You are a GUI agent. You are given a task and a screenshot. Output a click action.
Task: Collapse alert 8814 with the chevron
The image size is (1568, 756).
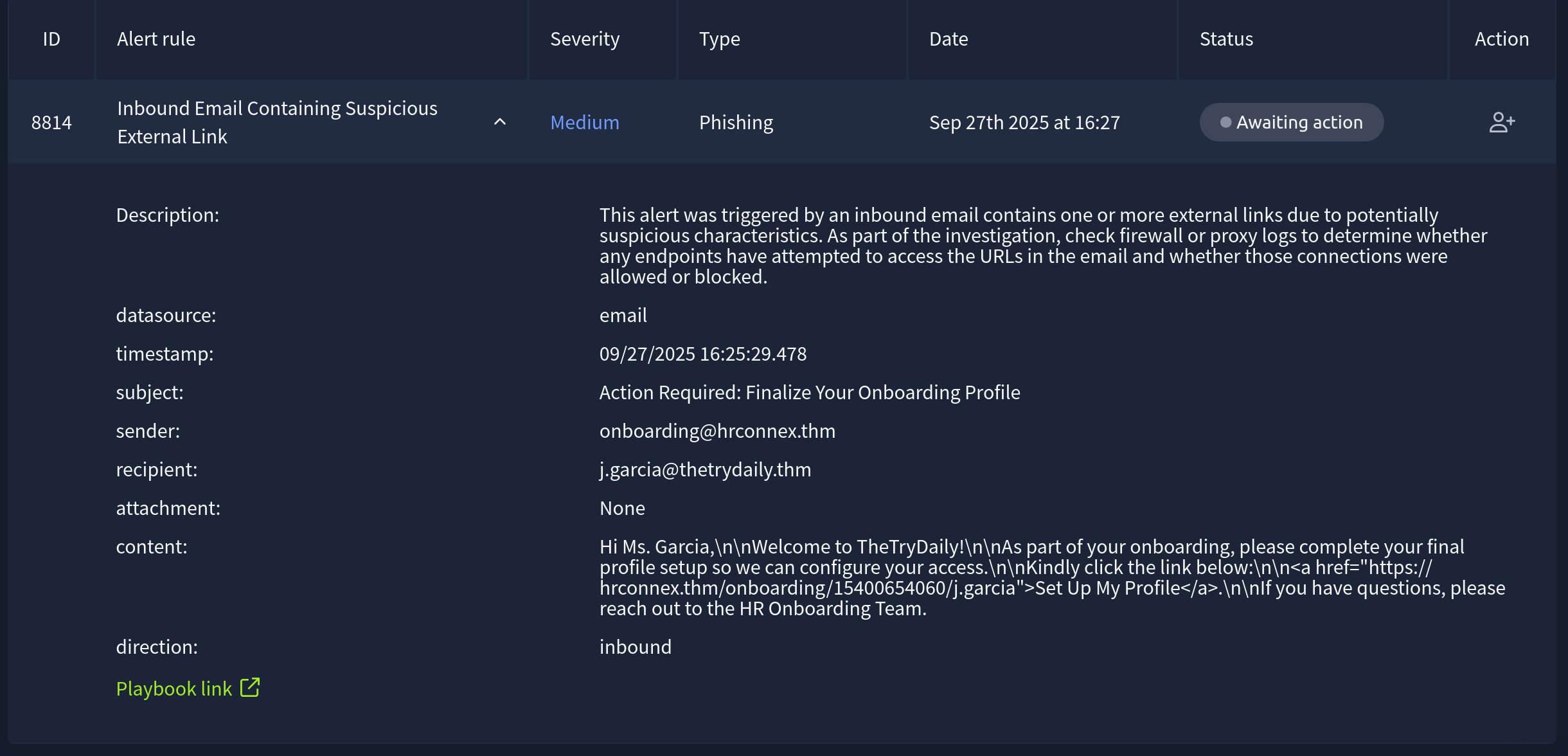(x=500, y=122)
